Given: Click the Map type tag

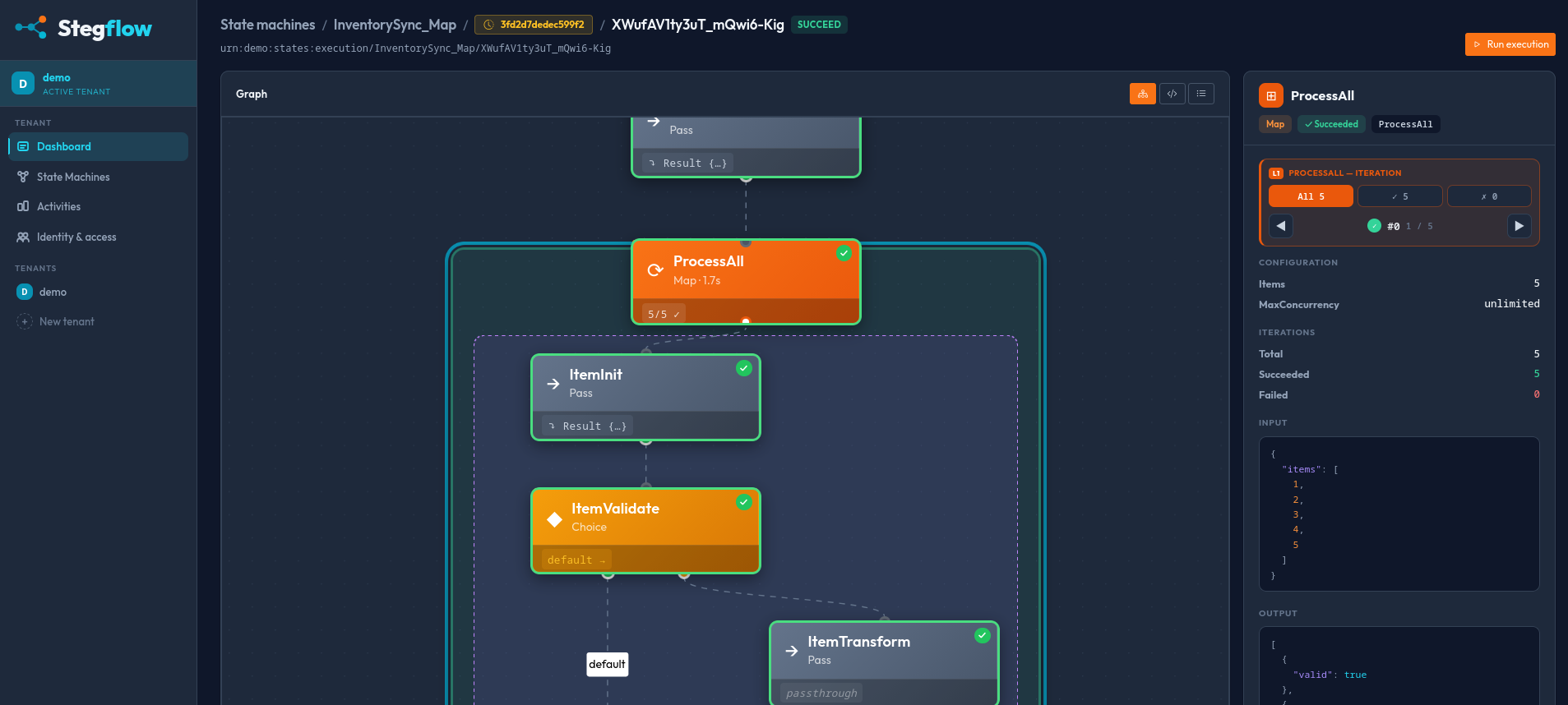Looking at the screenshot, I should pos(1275,124).
